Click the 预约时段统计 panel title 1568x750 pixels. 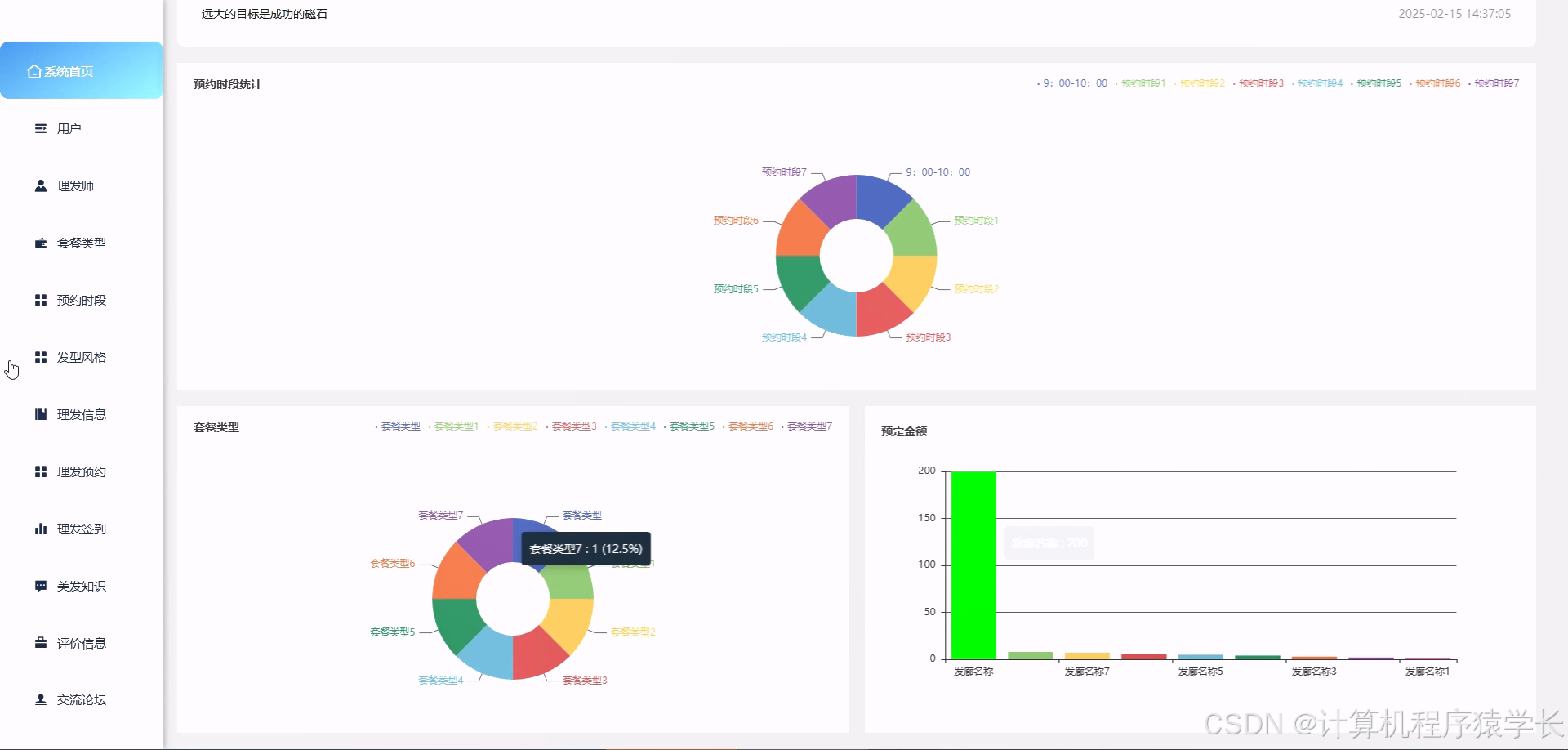coord(228,84)
